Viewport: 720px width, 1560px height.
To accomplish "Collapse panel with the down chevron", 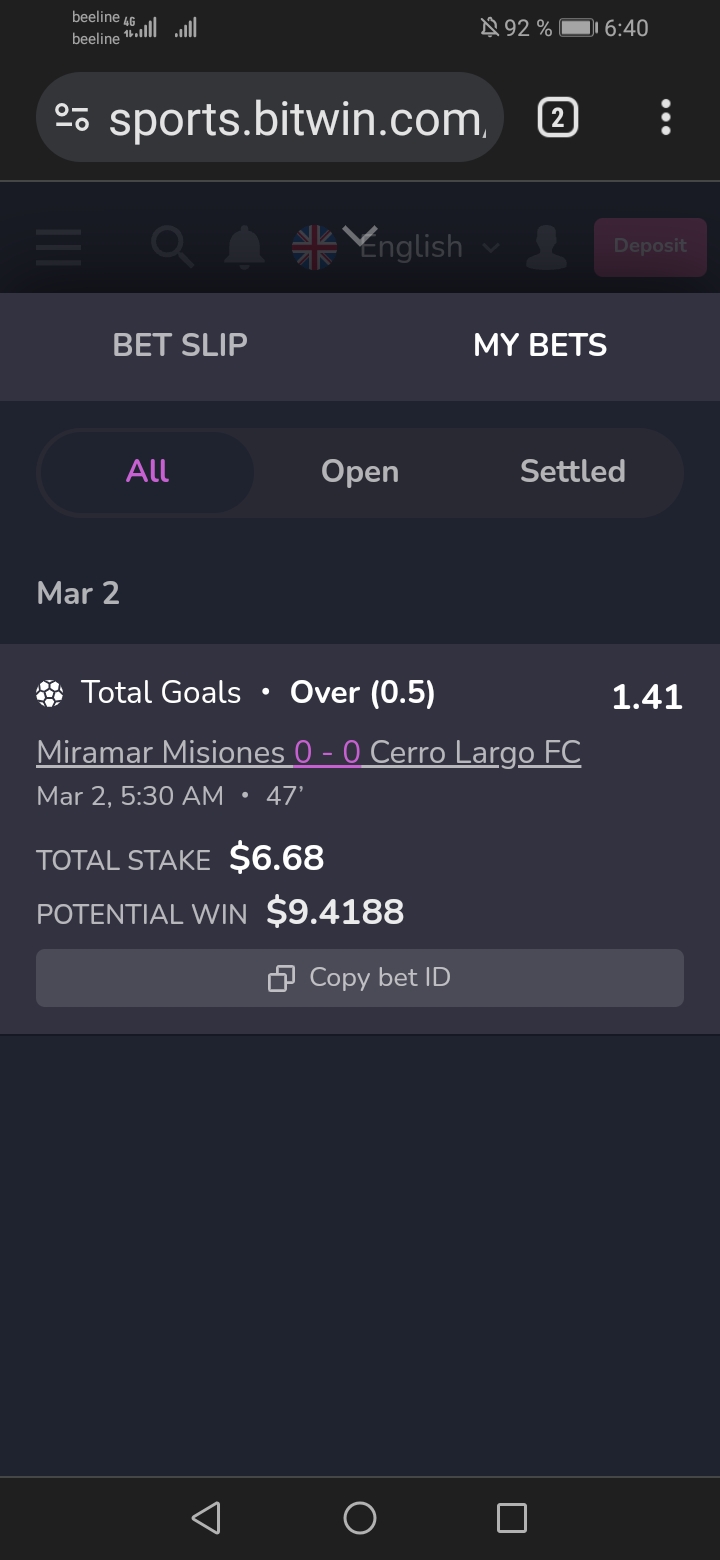I will pos(359,235).
